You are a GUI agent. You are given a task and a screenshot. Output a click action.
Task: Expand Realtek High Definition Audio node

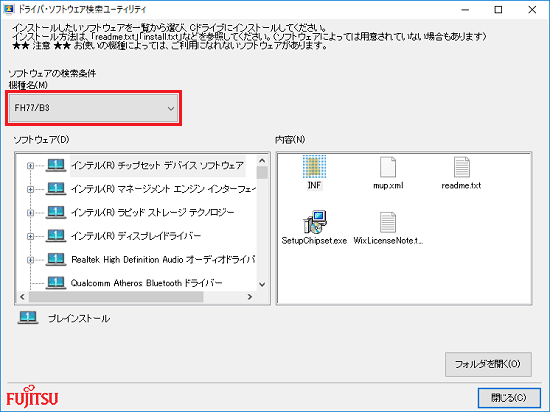tap(31, 260)
